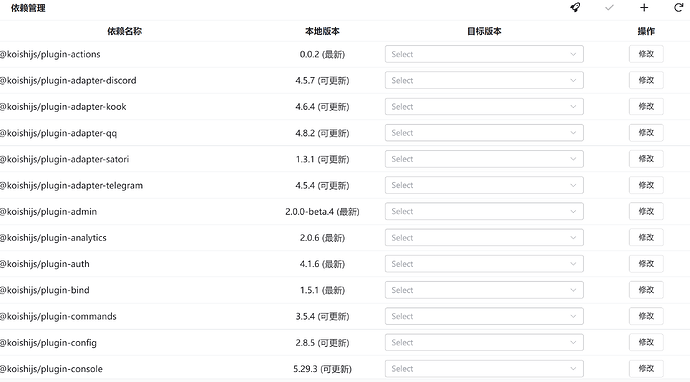This screenshot has height=382, width=690.
Task: Open target version dropdown for plugin-adapter-discord
Action: [x=484, y=81]
